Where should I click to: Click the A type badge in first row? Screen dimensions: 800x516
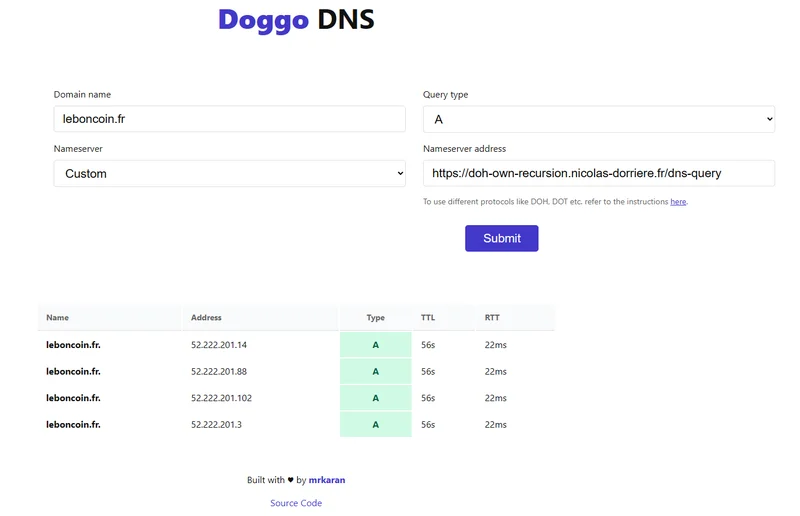tap(375, 345)
